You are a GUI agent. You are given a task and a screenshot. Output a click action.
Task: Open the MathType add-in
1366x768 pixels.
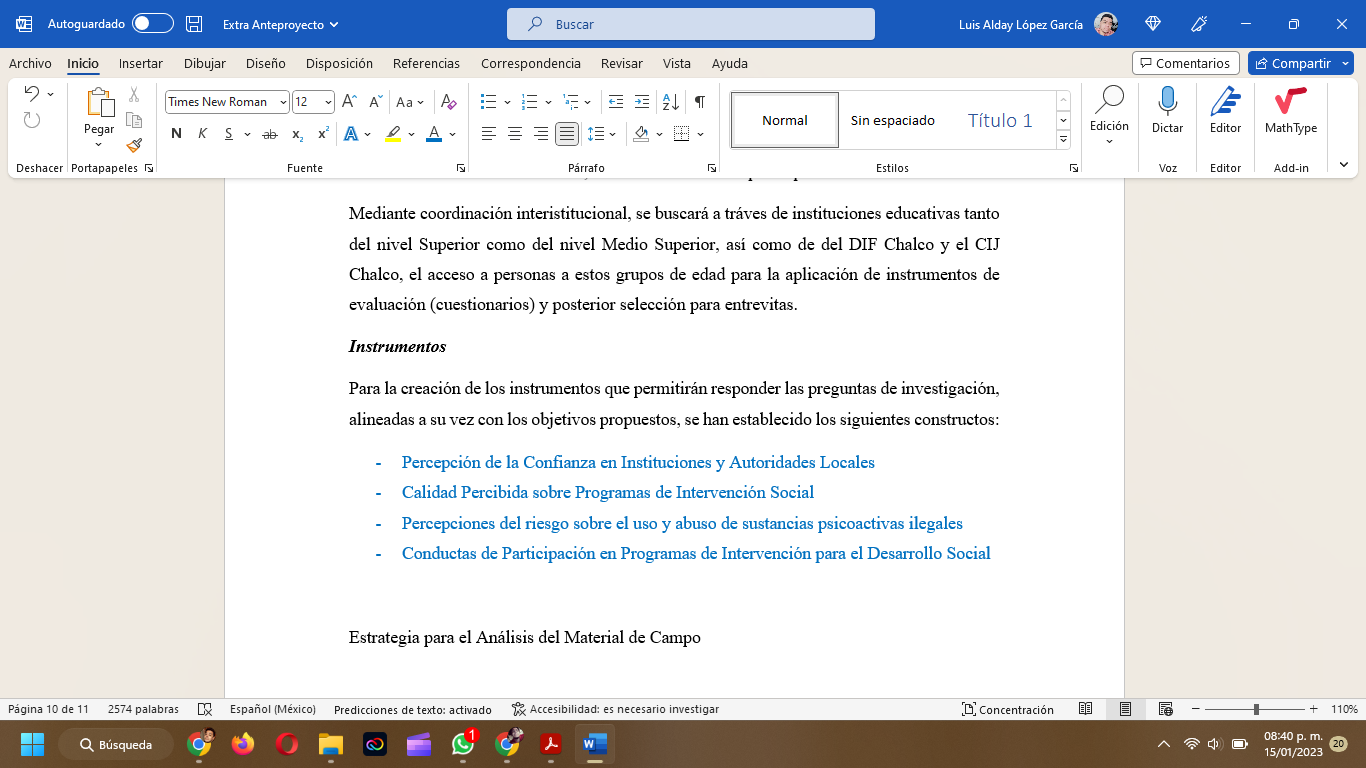1290,110
